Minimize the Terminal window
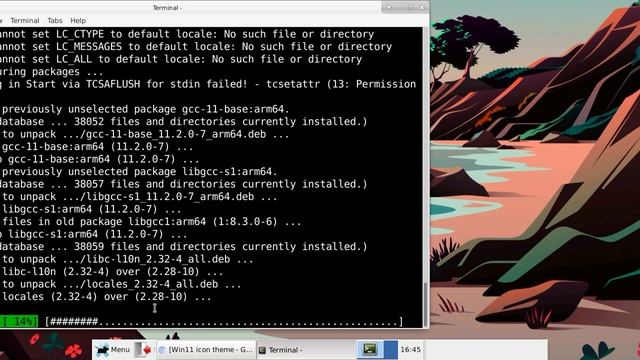The width and height of the screenshot is (640, 360). 400,7
